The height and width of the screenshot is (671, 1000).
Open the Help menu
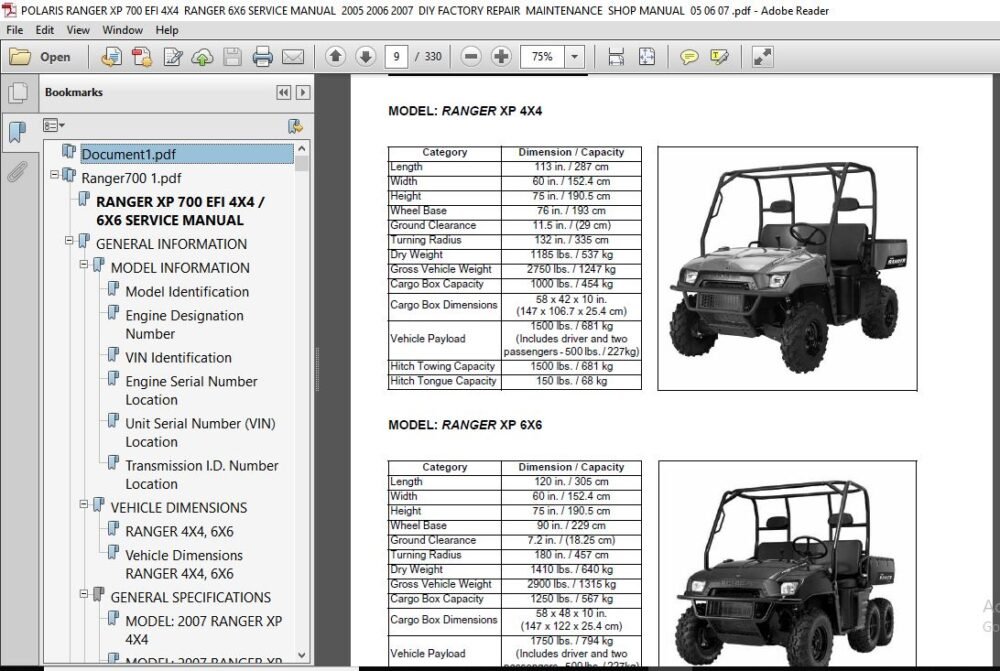click(167, 30)
